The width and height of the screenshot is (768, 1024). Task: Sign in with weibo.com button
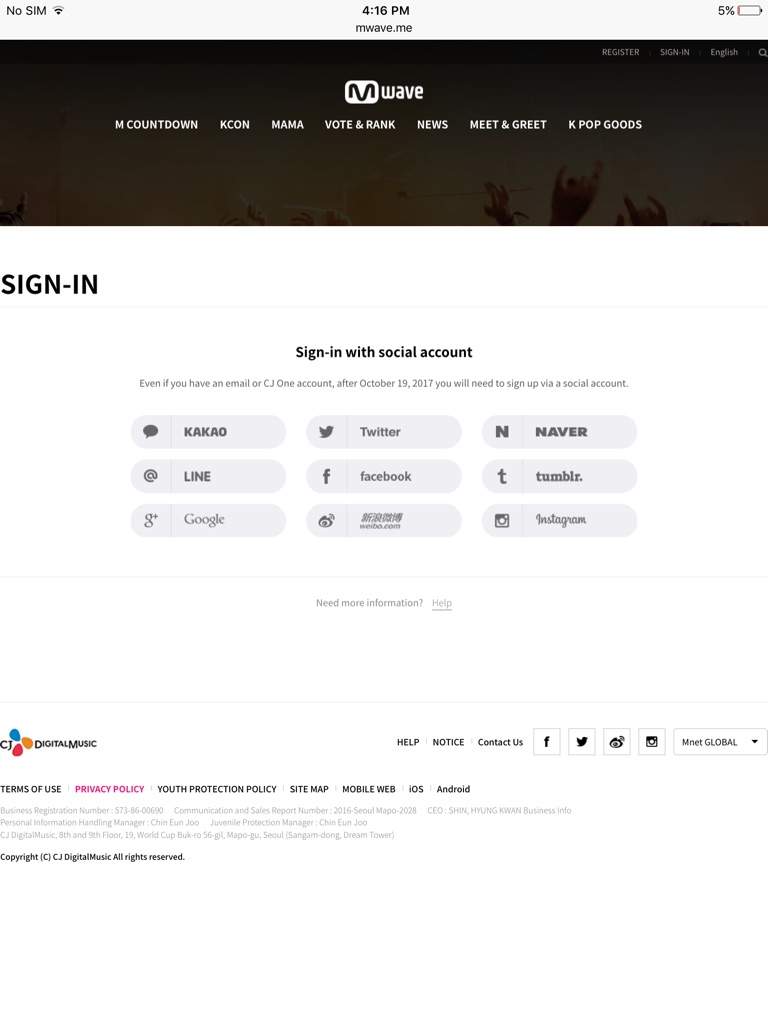(384, 520)
